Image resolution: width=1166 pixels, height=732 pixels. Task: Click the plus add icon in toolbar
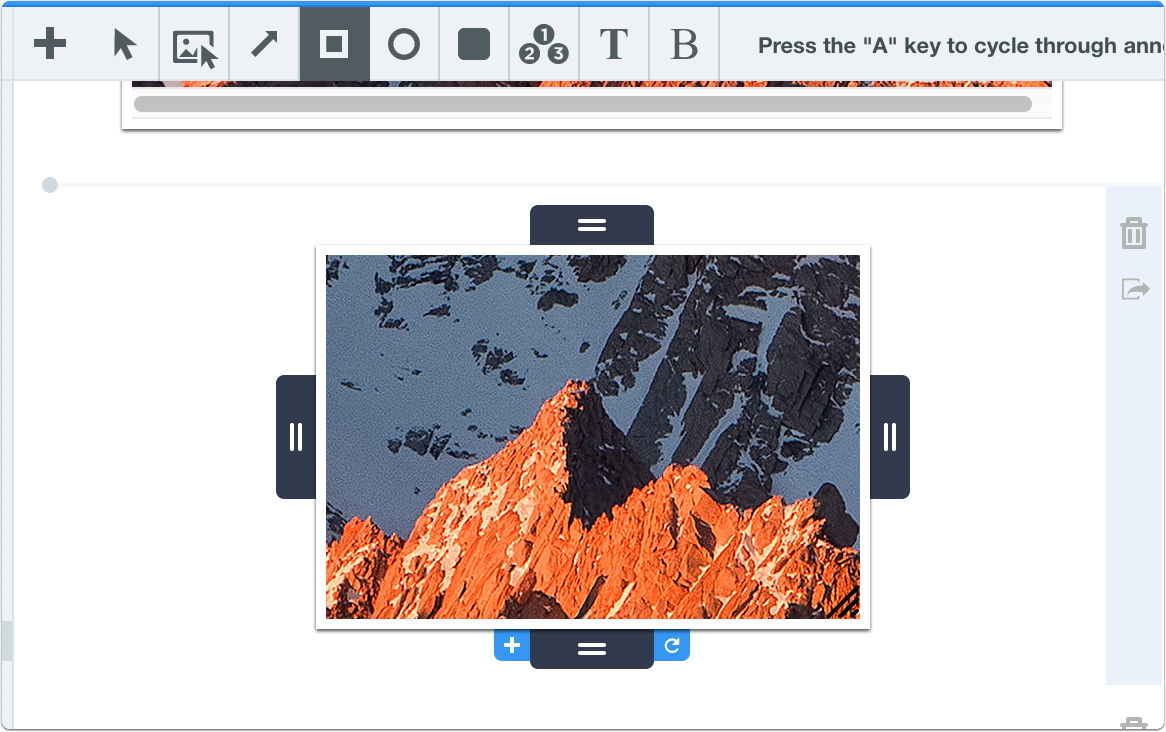click(50, 44)
